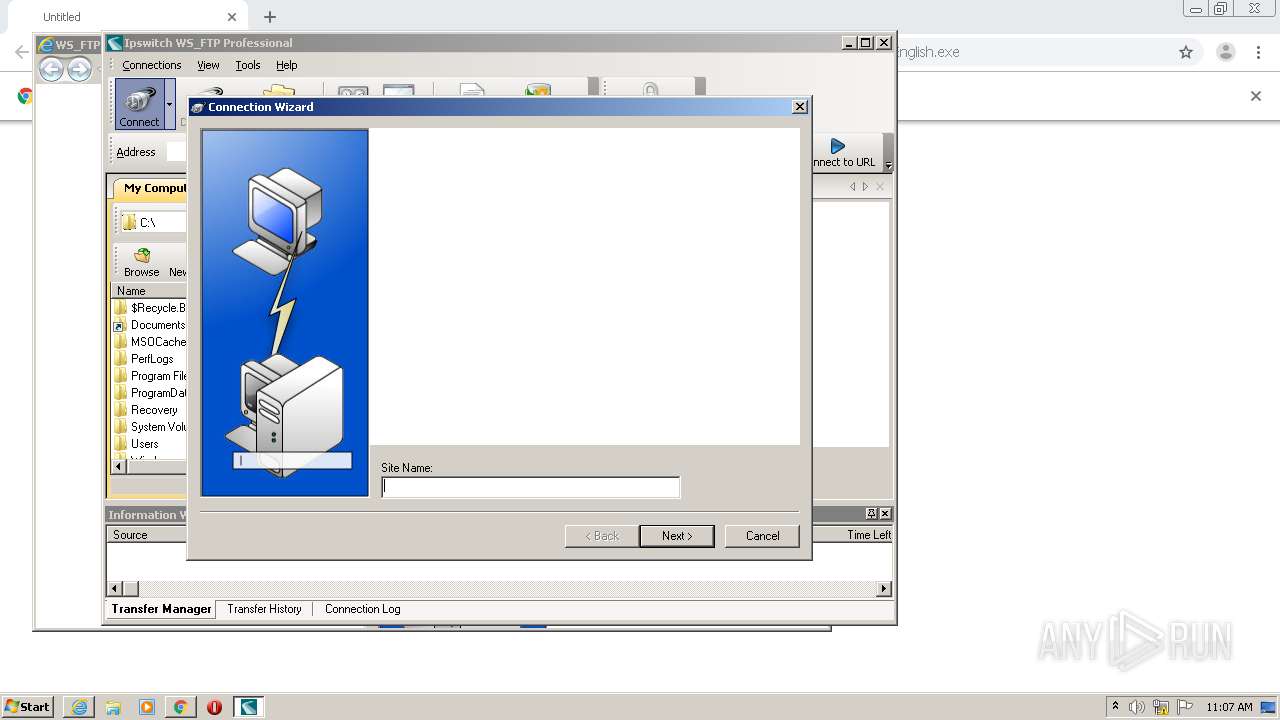Dismiss the Chrome info bar with the X

[1256, 96]
